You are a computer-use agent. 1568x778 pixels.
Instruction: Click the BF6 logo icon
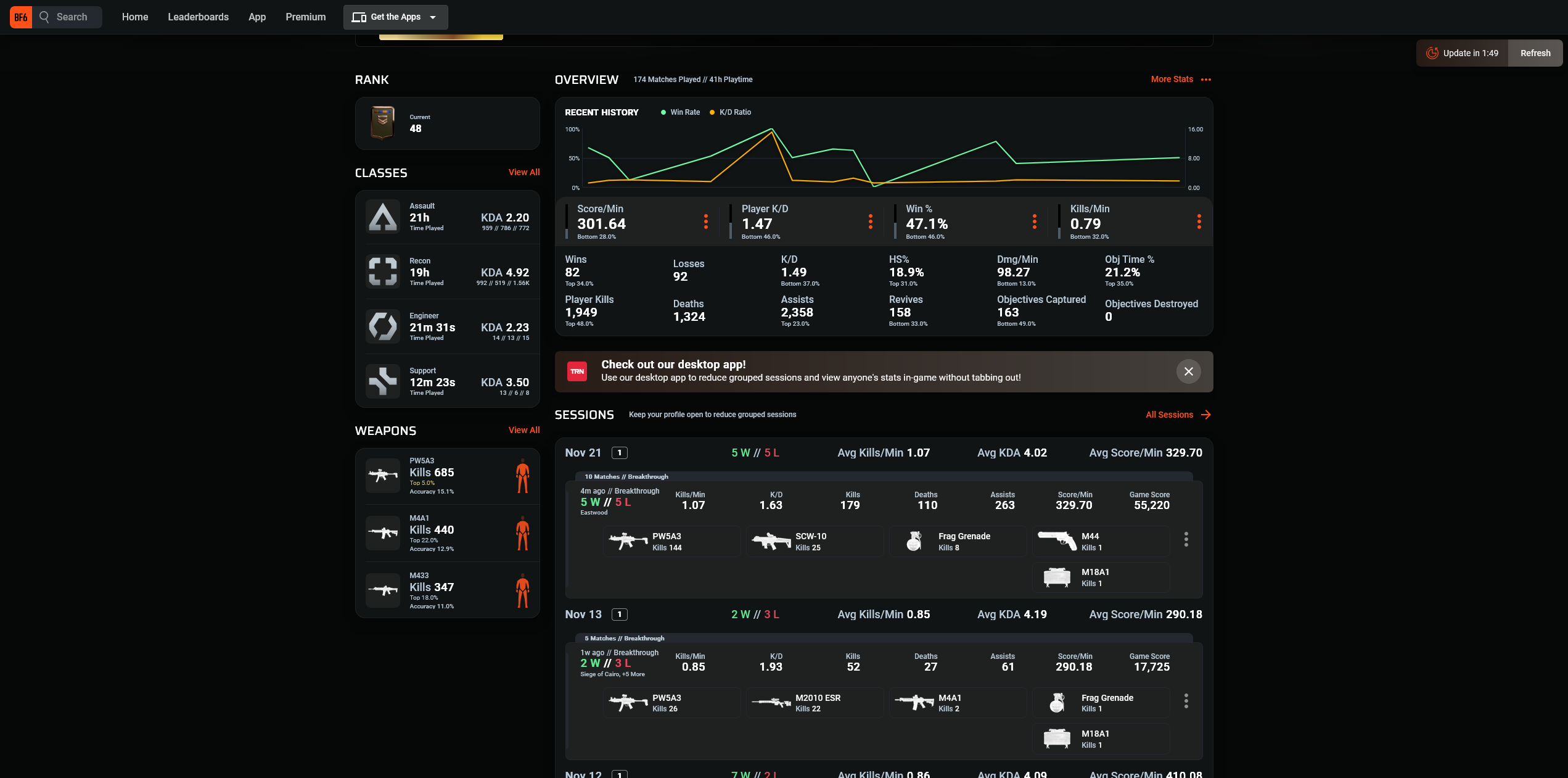(21, 17)
